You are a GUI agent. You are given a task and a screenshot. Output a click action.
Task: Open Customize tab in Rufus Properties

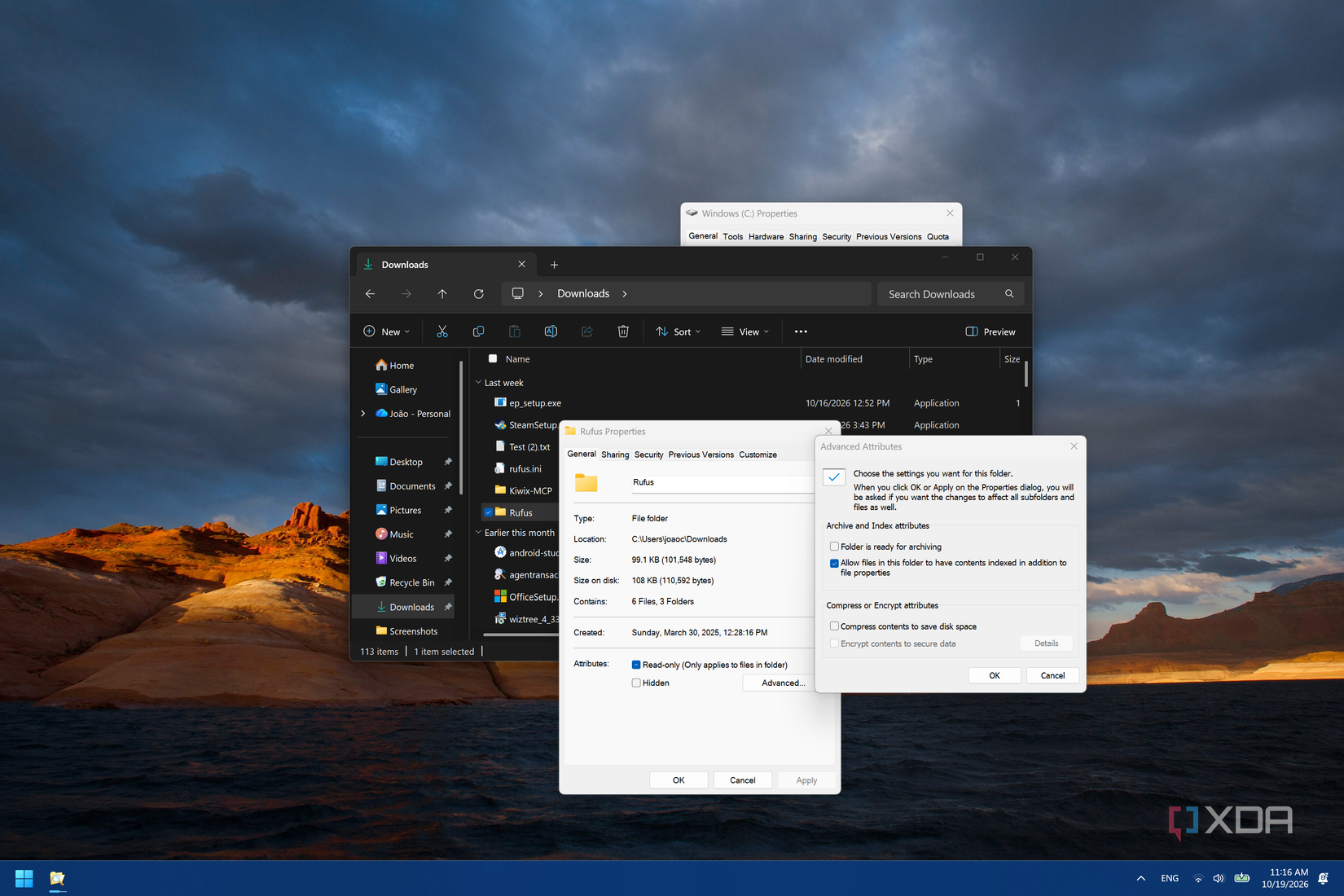758,455
